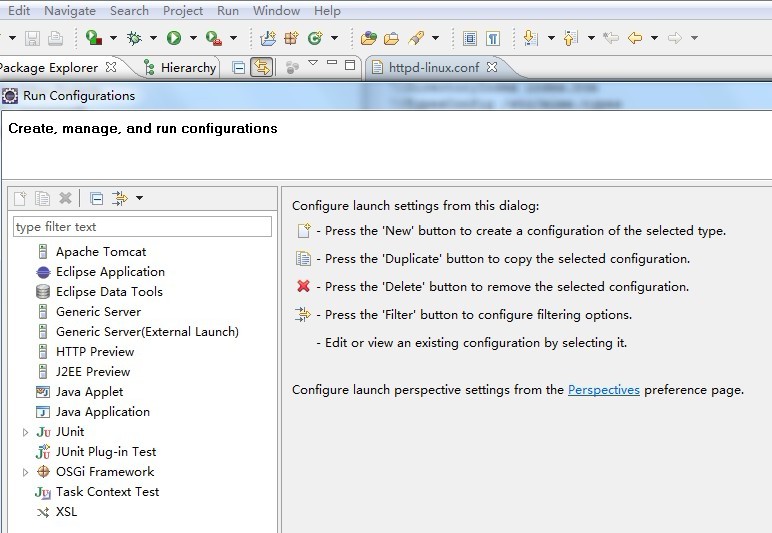Image resolution: width=772 pixels, height=533 pixels.
Task: Click the green Run play icon
Action: pyautogui.click(x=174, y=38)
